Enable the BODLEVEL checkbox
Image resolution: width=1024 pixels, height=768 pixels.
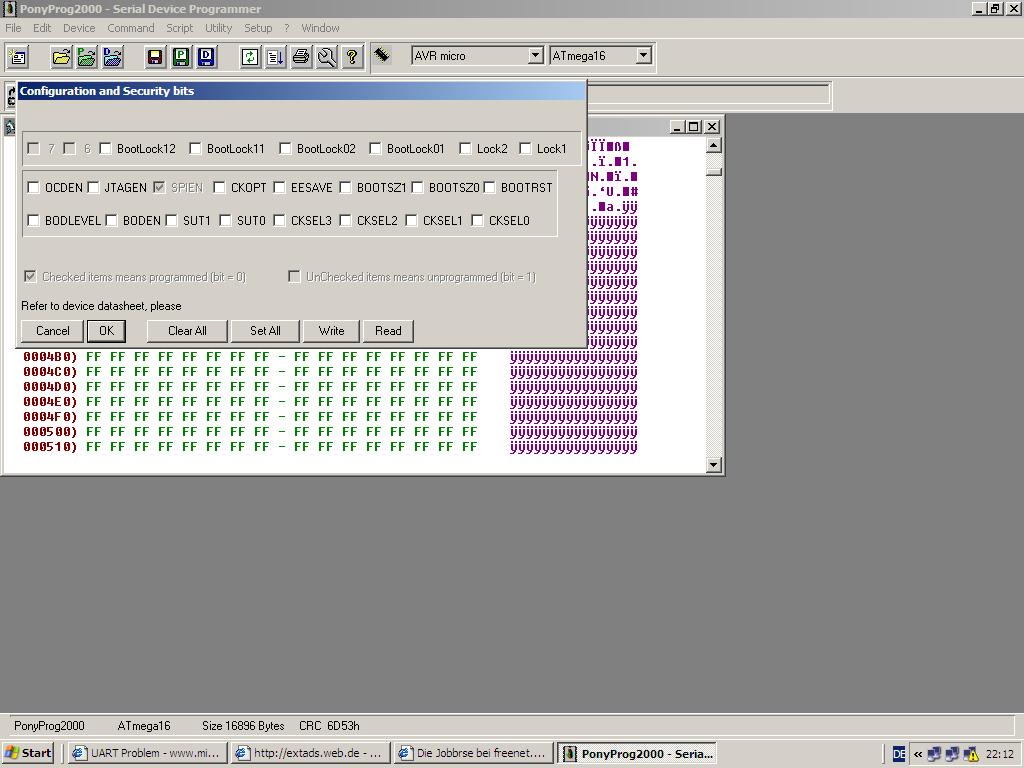(x=33, y=221)
